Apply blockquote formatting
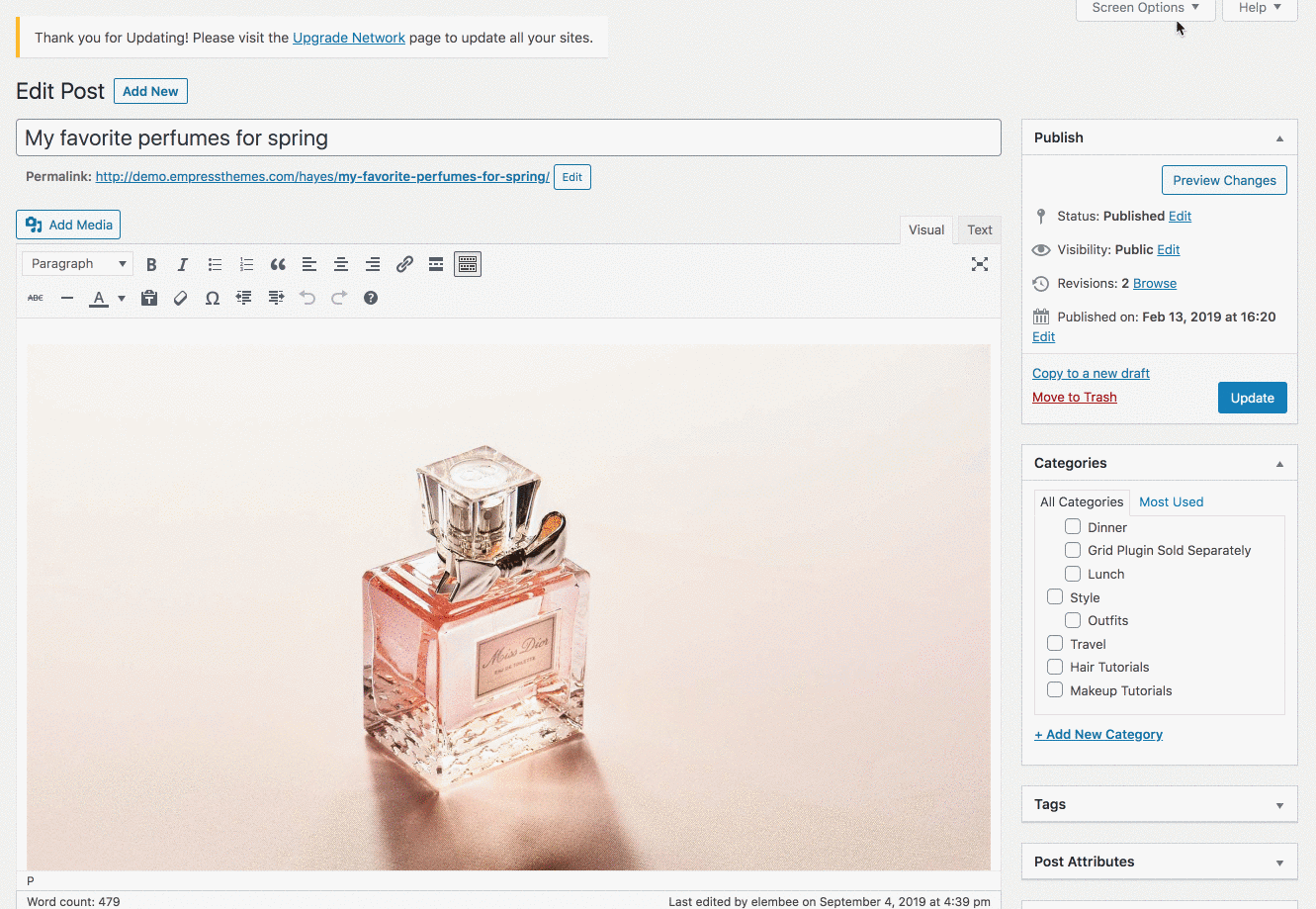Image resolution: width=1316 pixels, height=909 pixels. pos(278,264)
